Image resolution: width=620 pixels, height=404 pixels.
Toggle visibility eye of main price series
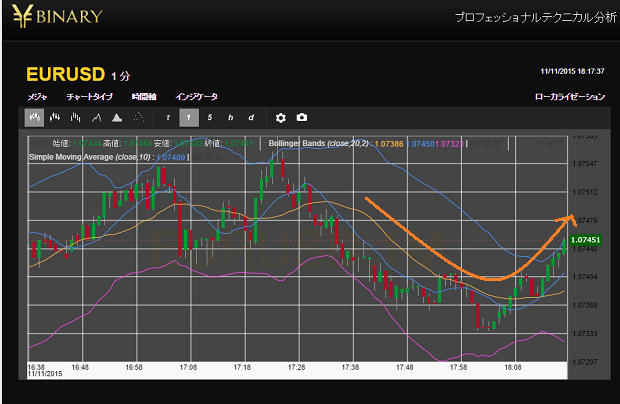coord(35,143)
